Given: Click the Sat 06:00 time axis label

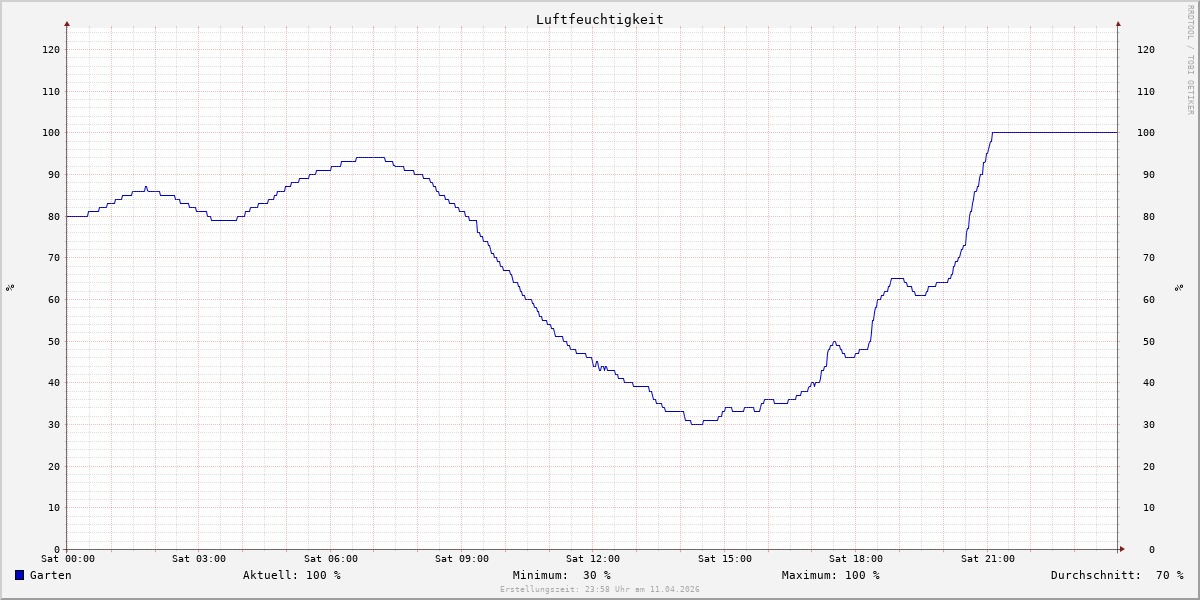Looking at the screenshot, I should (x=330, y=559).
